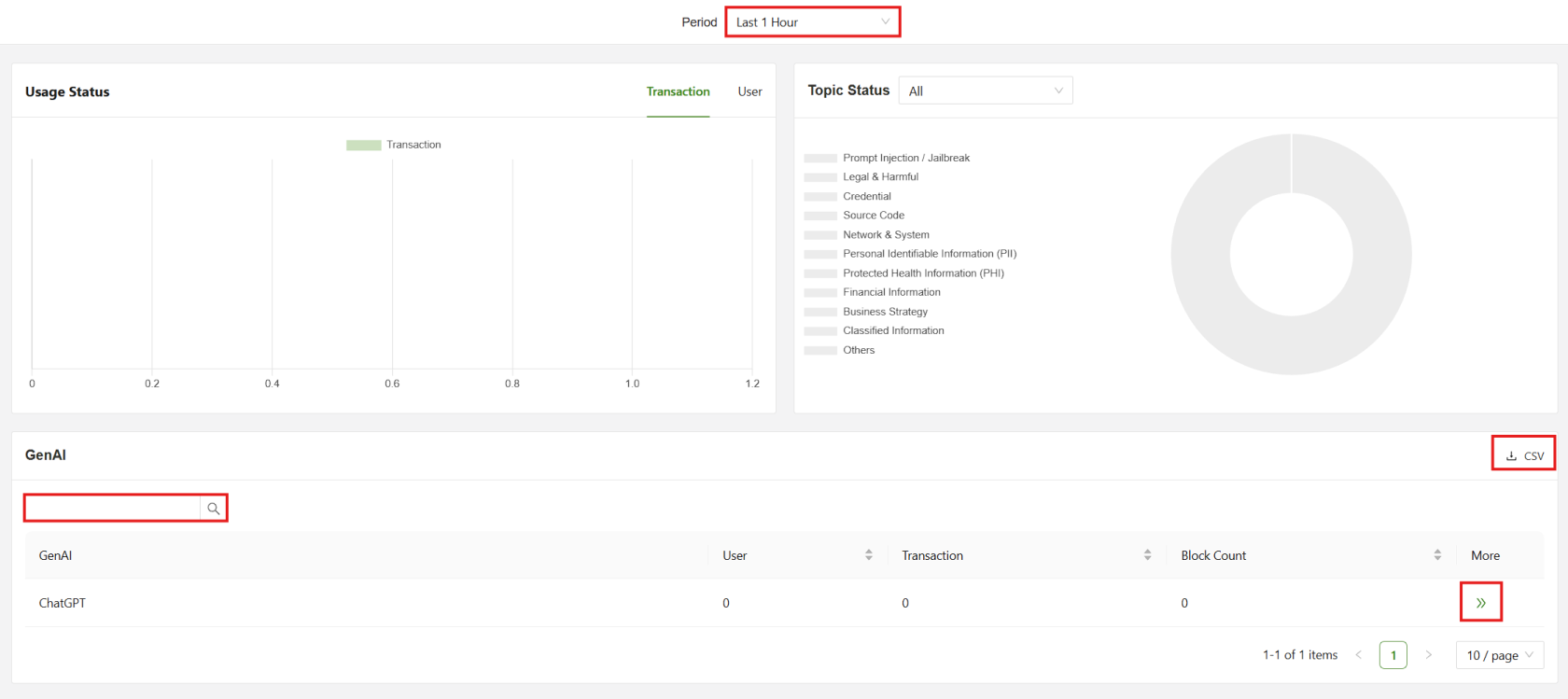The height and width of the screenshot is (699, 1568).
Task: Sort the table by Transaction column
Action: (x=1147, y=555)
